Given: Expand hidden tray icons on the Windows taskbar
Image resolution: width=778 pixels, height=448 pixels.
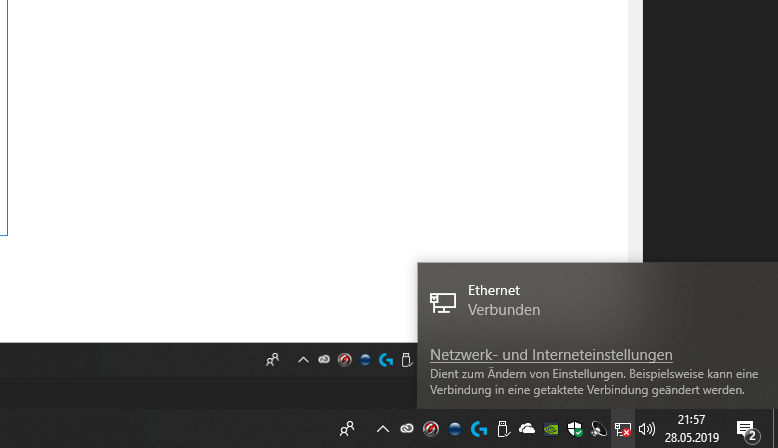Looking at the screenshot, I should 383,429.
